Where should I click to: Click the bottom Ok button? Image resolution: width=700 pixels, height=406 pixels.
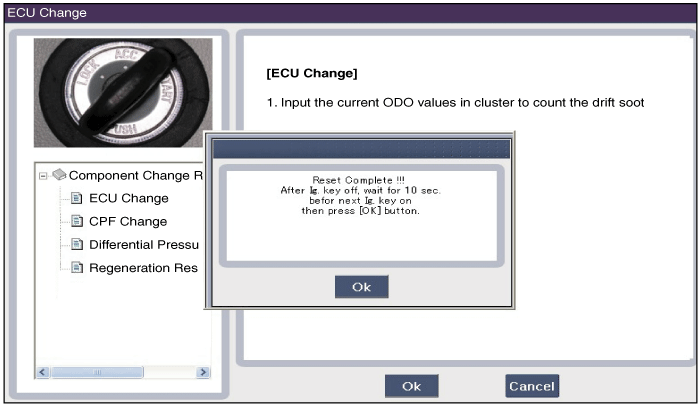412,386
